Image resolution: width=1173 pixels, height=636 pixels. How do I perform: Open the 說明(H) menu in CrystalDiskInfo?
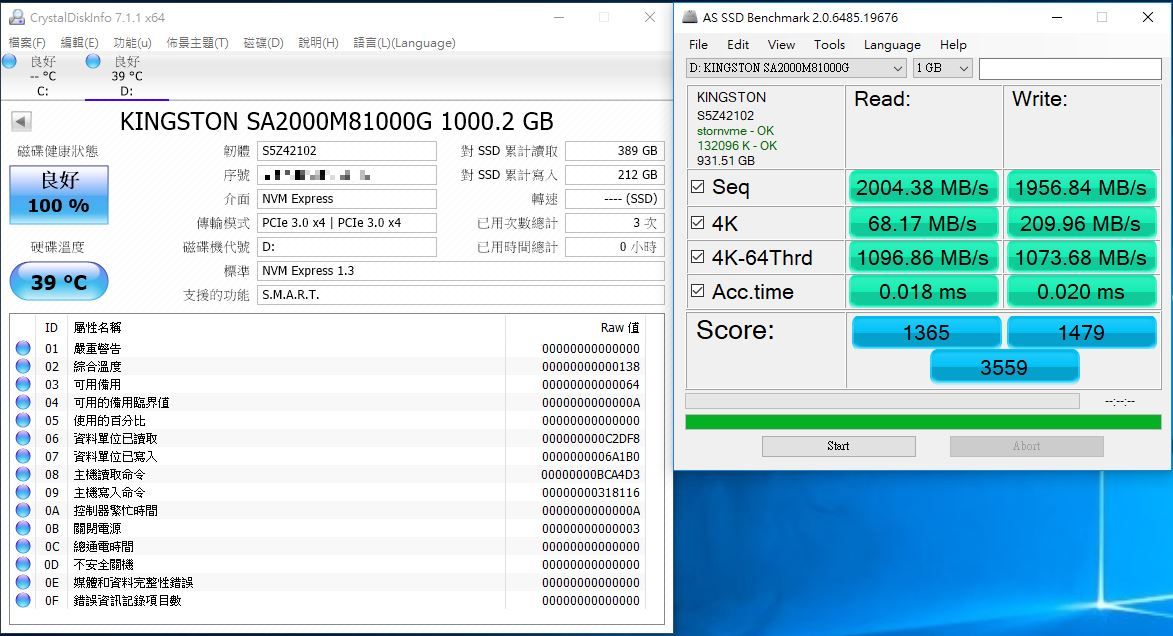(x=319, y=43)
